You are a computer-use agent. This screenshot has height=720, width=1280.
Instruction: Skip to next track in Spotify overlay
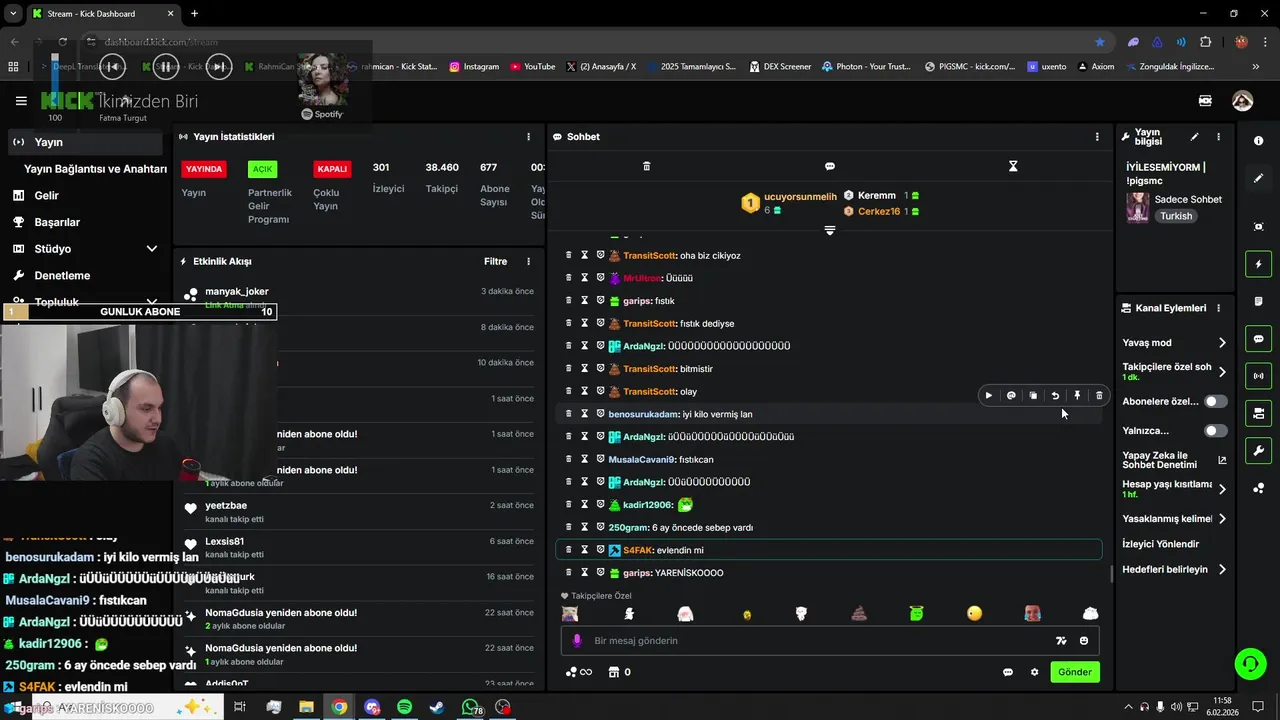[219, 67]
